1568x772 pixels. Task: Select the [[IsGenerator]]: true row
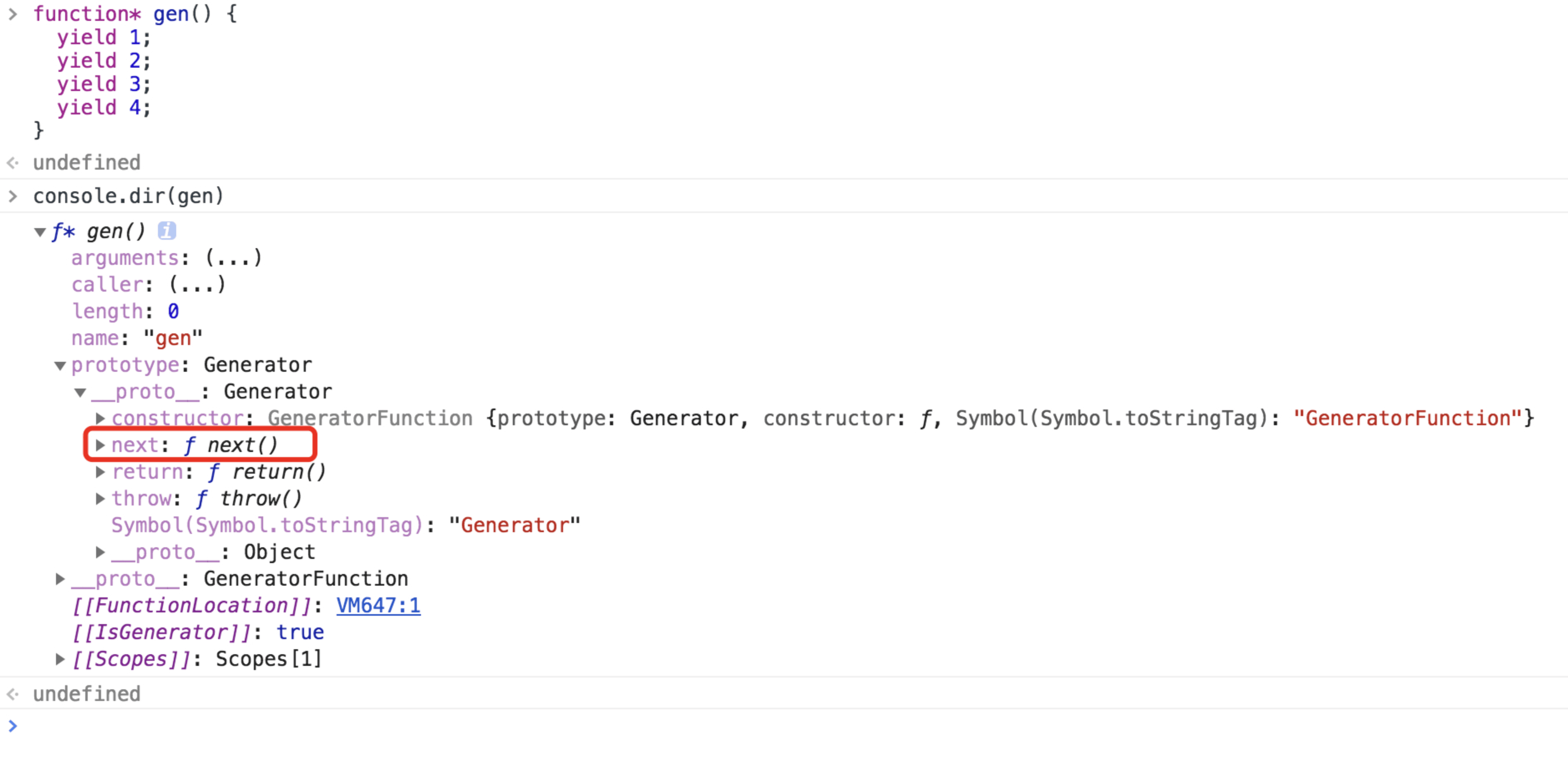(198, 632)
